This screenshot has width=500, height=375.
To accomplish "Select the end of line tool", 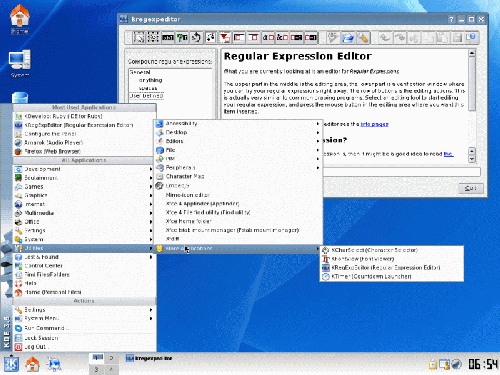I will pyautogui.click(x=253, y=37).
